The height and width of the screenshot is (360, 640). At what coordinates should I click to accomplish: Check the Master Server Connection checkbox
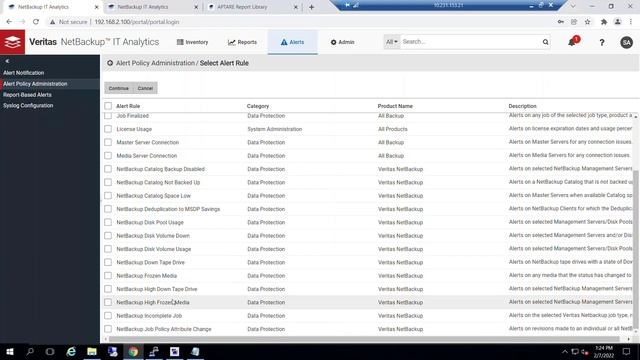(x=108, y=142)
